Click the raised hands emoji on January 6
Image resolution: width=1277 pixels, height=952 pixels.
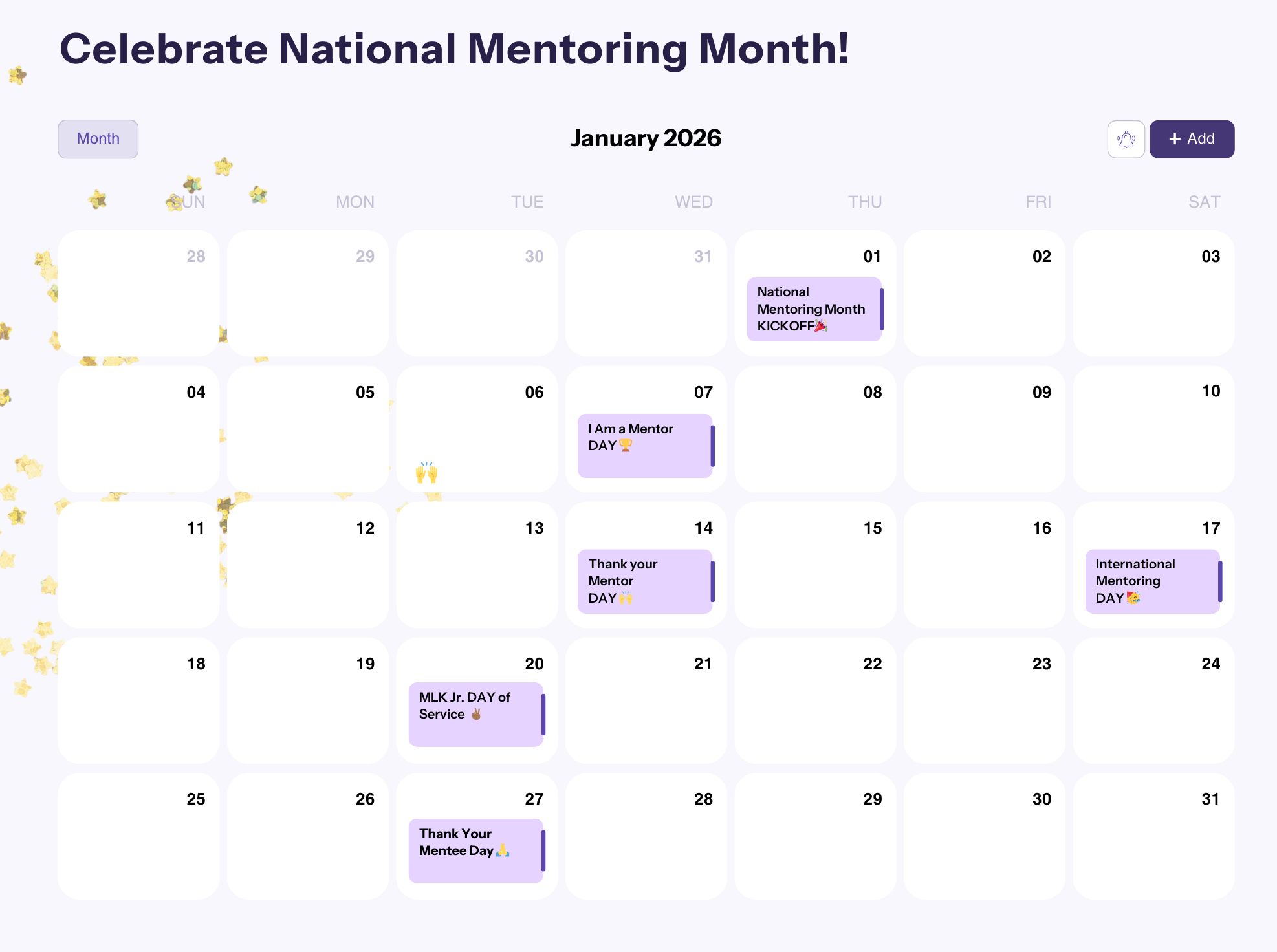[x=427, y=471]
